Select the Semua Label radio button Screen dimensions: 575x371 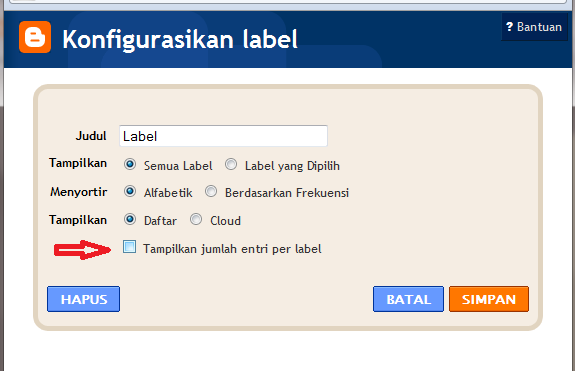click(129, 164)
